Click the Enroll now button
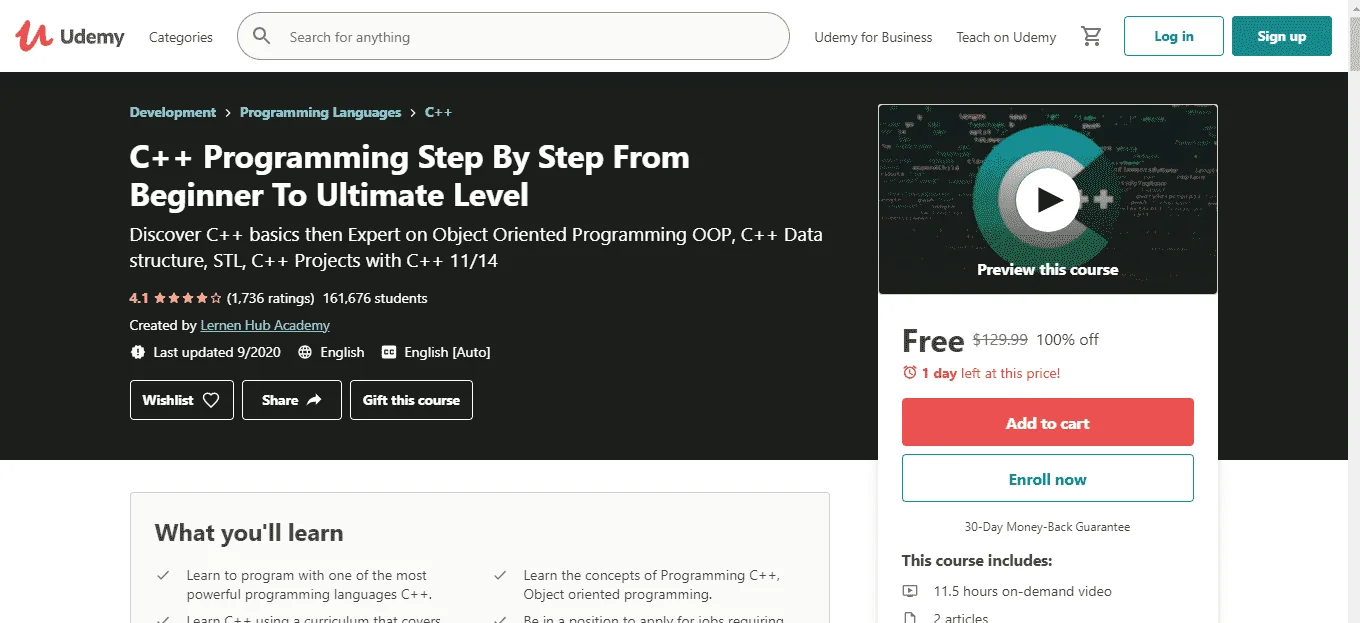1360x623 pixels. (x=1048, y=478)
